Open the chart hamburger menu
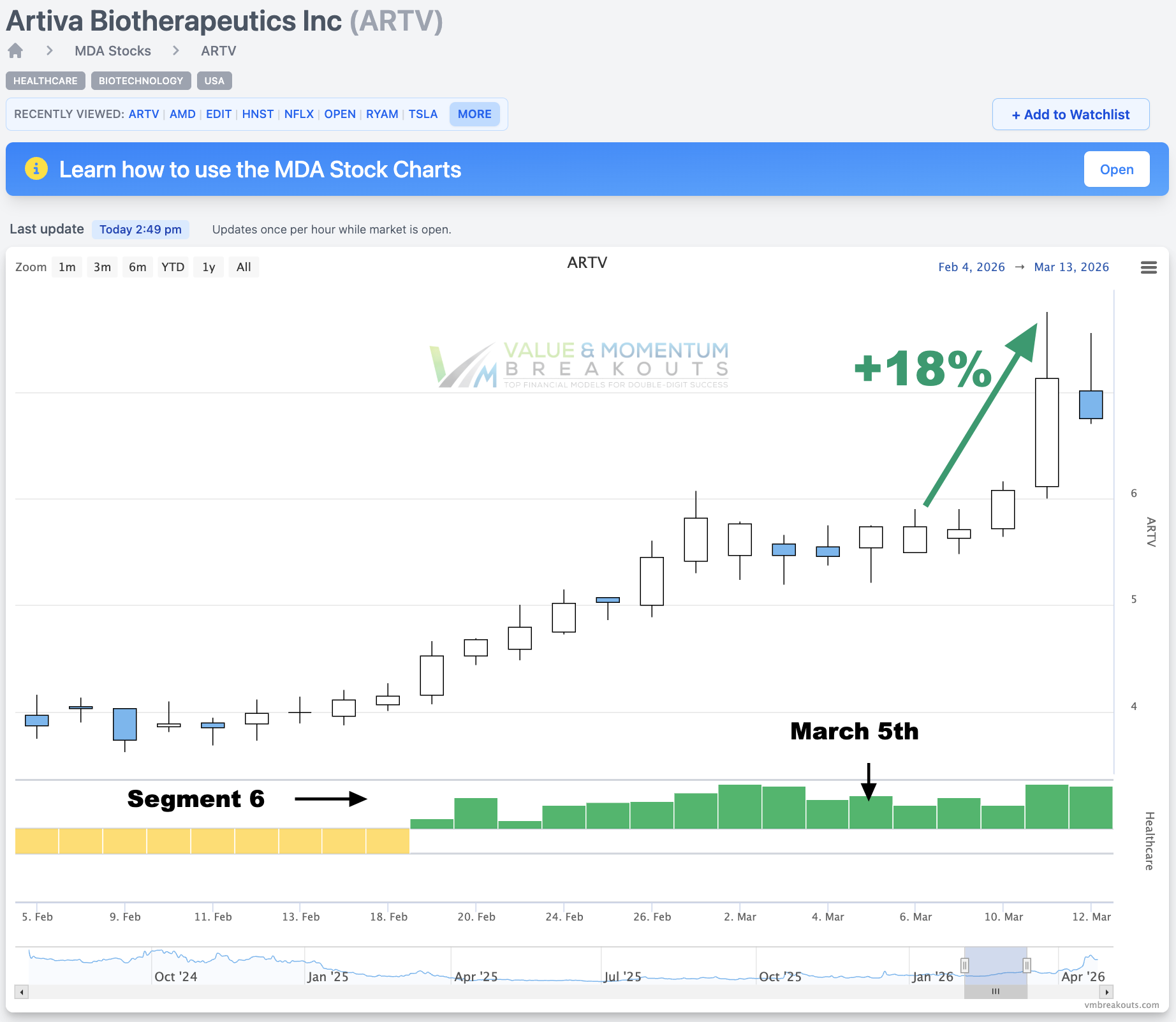Image resolution: width=1176 pixels, height=1022 pixels. point(1149,267)
